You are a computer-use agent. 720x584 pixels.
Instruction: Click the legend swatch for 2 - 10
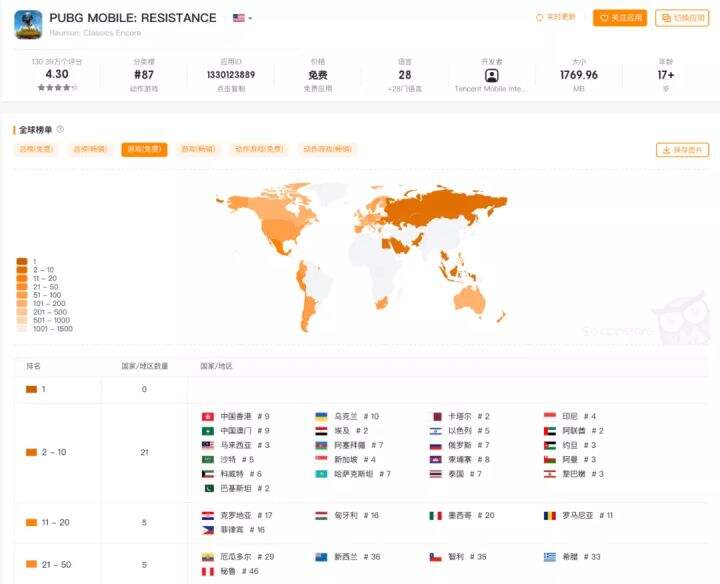pyautogui.click(x=22, y=270)
